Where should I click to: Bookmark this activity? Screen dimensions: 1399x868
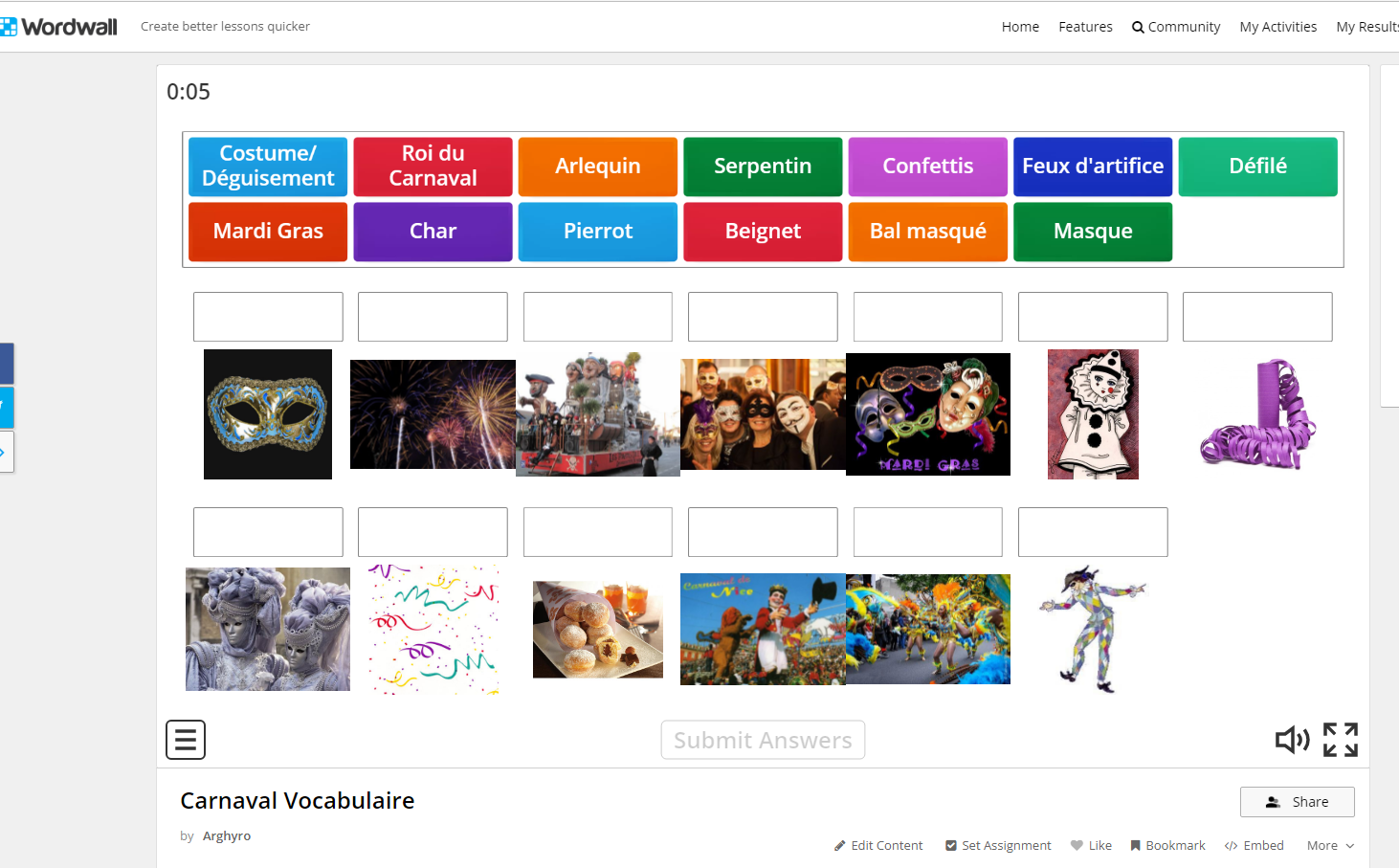(x=1167, y=846)
